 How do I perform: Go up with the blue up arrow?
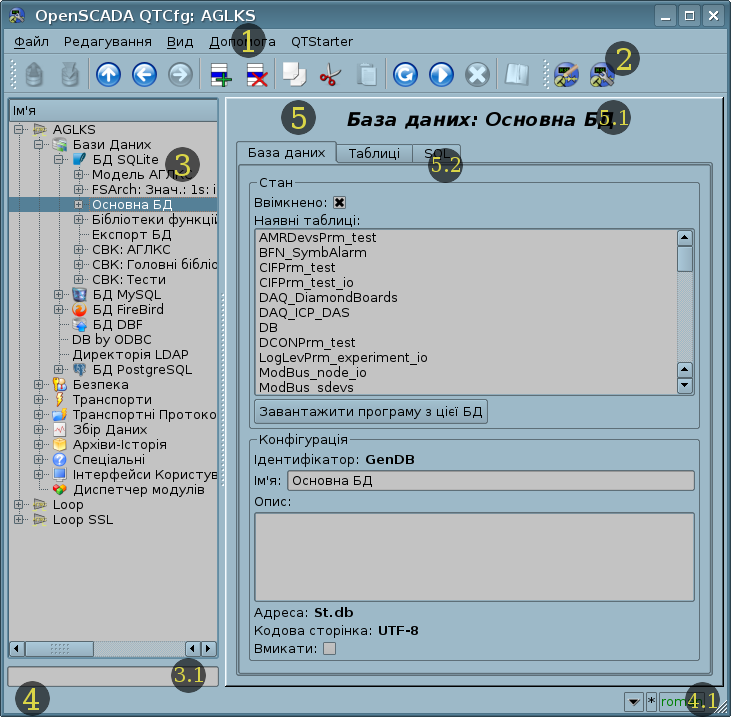pyautogui.click(x=108, y=75)
